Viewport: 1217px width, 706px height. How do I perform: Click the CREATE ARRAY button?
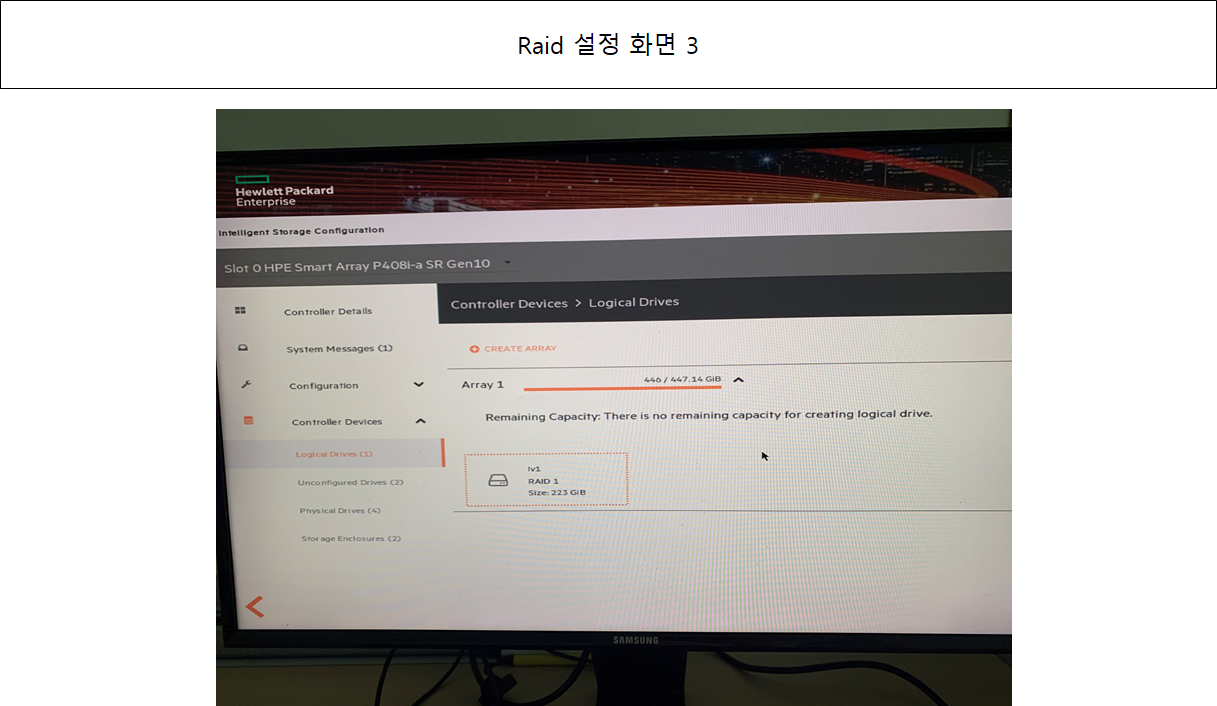point(513,349)
